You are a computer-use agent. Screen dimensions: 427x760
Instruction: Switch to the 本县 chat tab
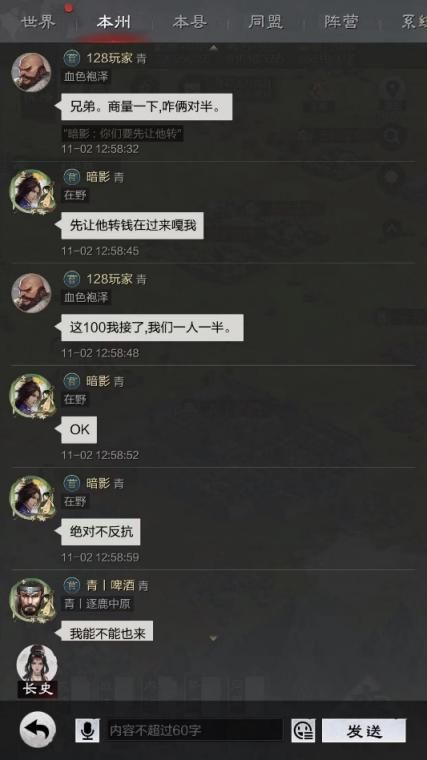click(190, 22)
